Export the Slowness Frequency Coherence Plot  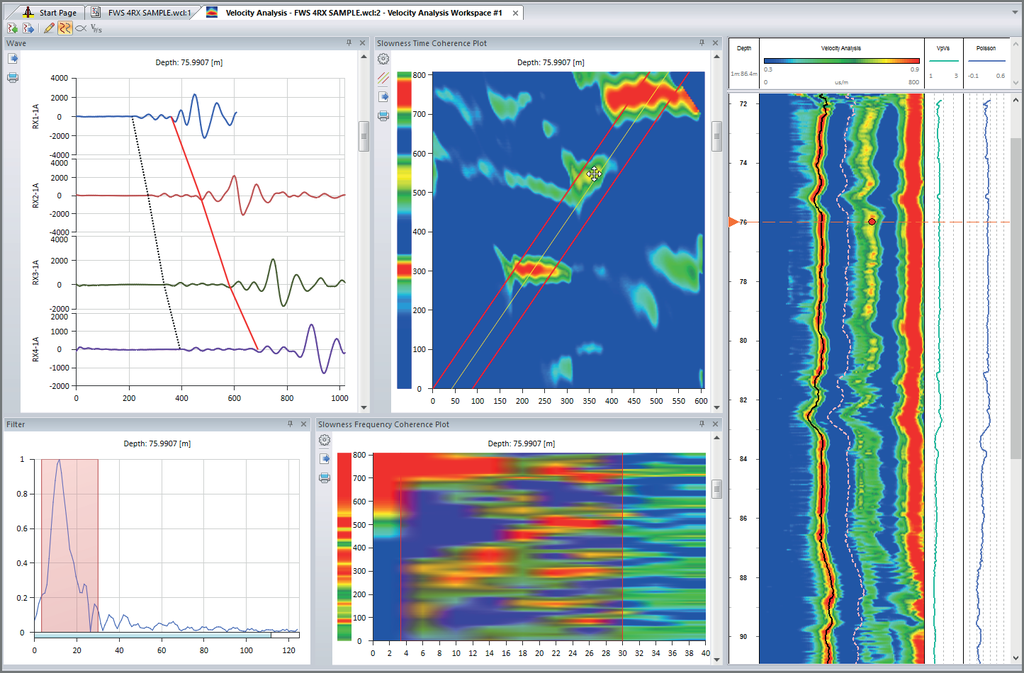tap(325, 458)
